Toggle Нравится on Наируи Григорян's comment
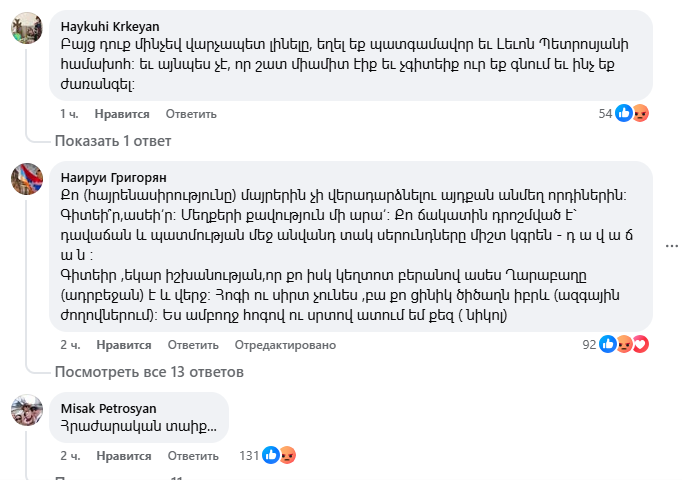This screenshot has height=480, width=682. coord(123,345)
